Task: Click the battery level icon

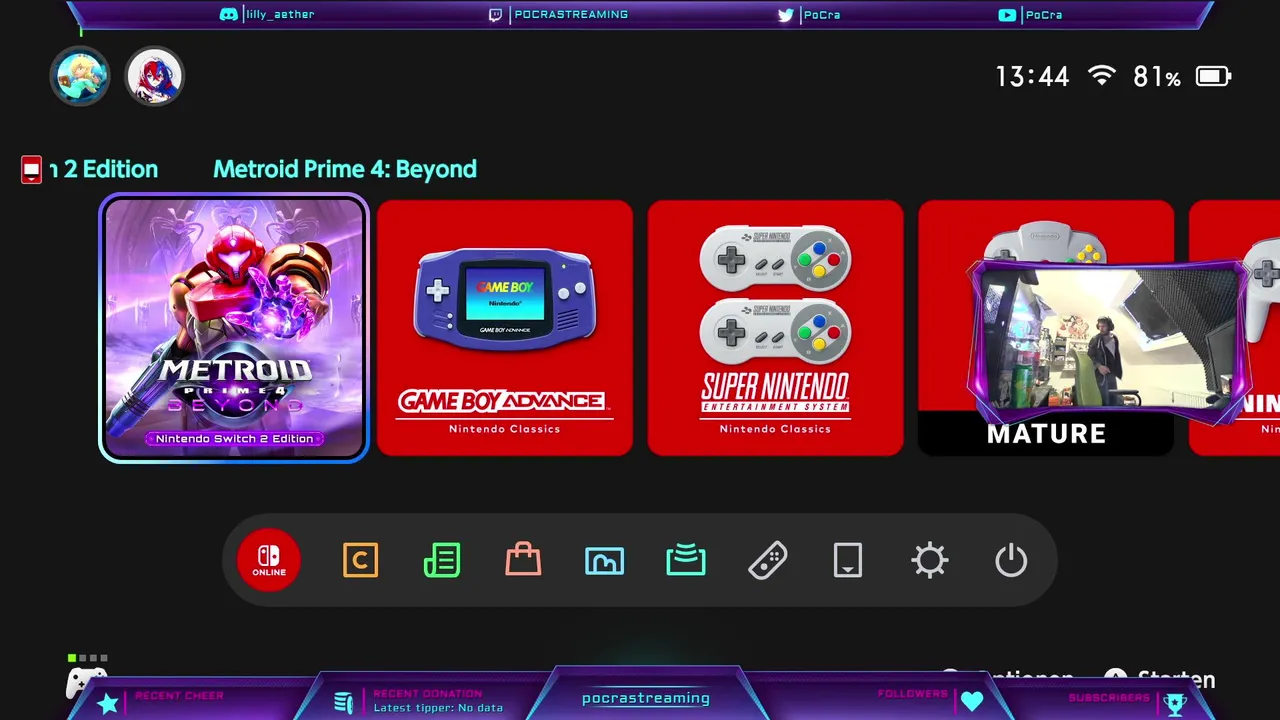Action: pos(1213,76)
